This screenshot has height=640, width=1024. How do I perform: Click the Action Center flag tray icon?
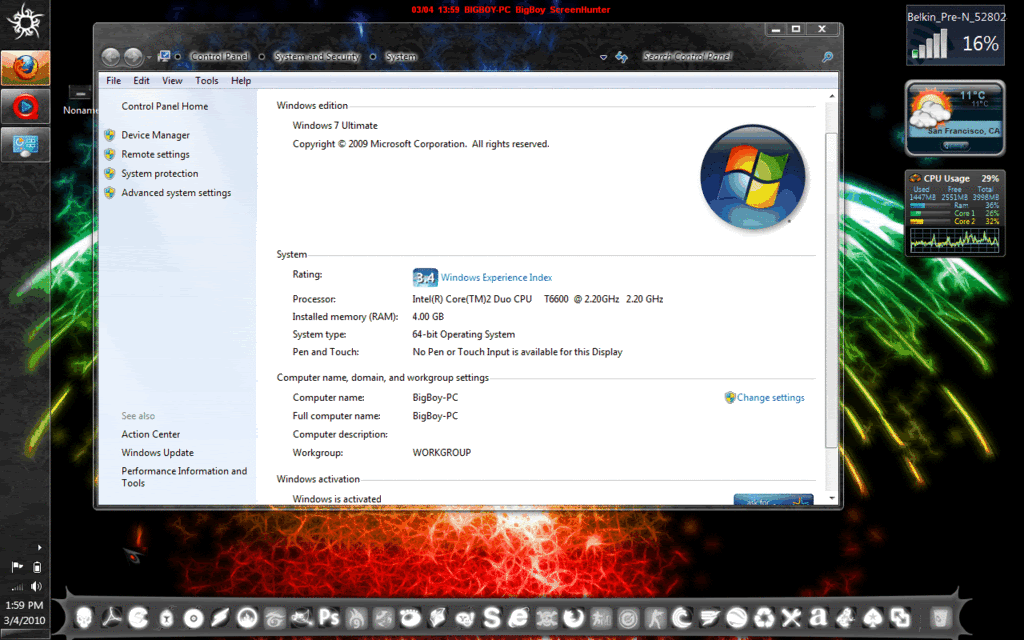17,567
